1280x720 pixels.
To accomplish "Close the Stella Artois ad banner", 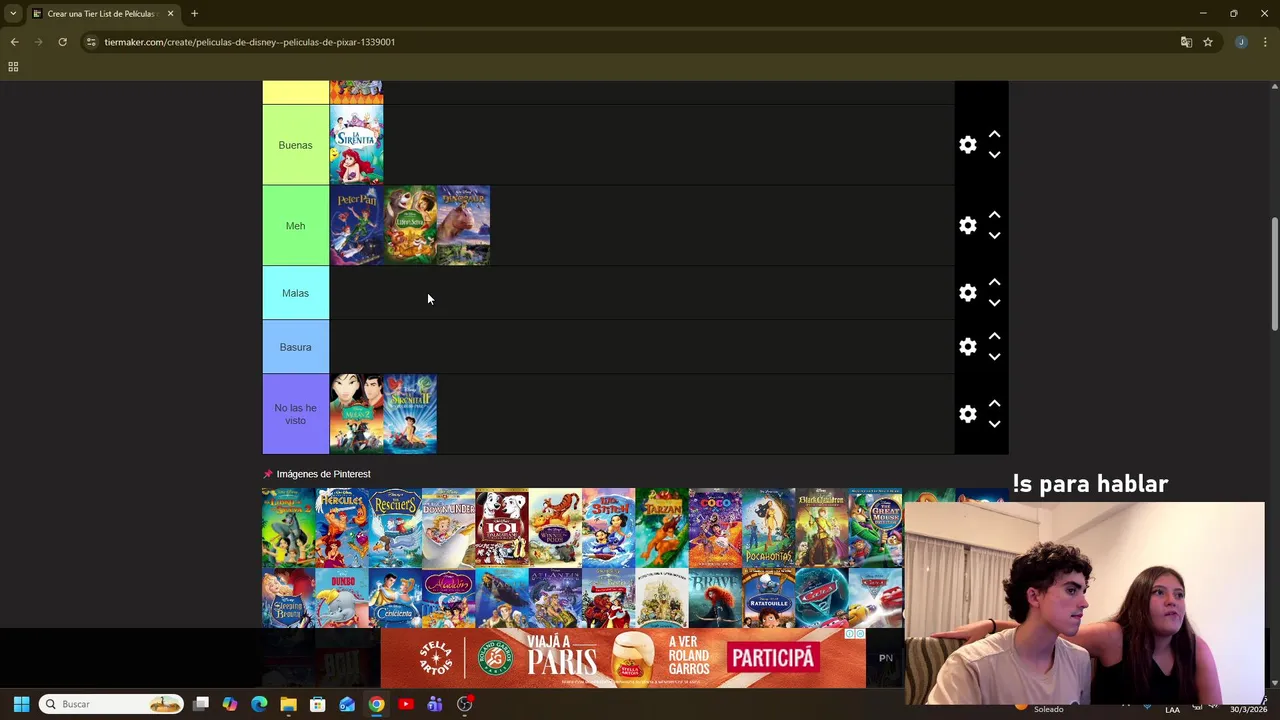I will [x=859, y=634].
